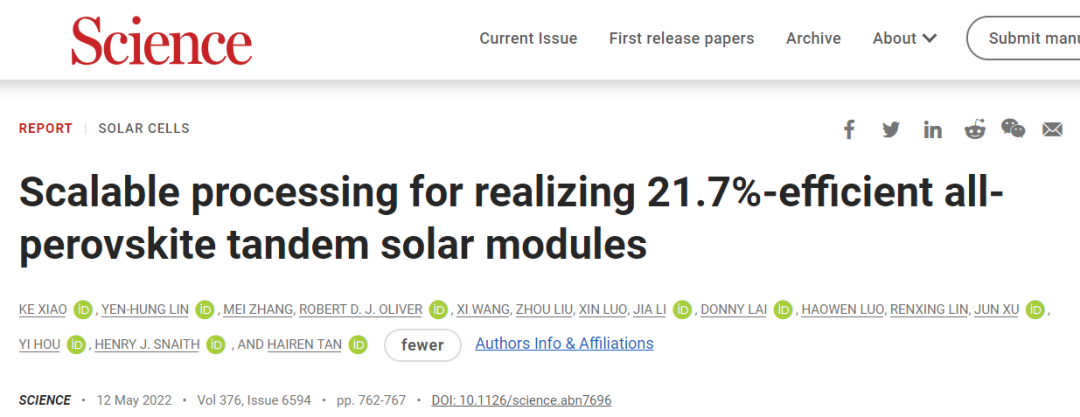Image resolution: width=1080 pixels, height=417 pixels.
Task: Collapse author list with fewer button
Action: tap(422, 345)
